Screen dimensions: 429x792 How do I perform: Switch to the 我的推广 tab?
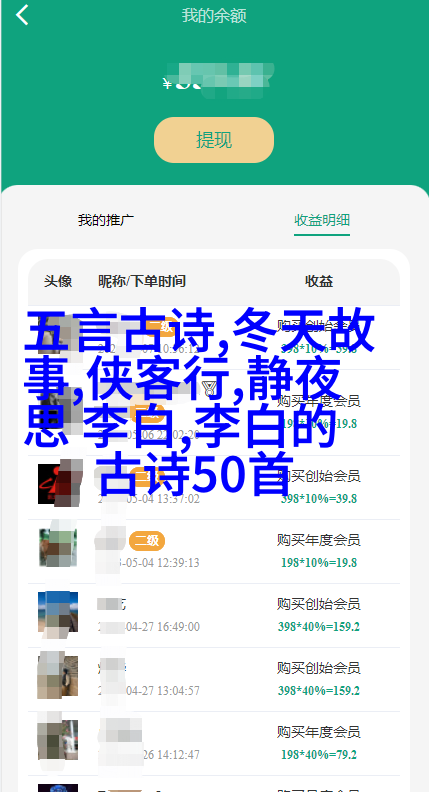[106, 220]
